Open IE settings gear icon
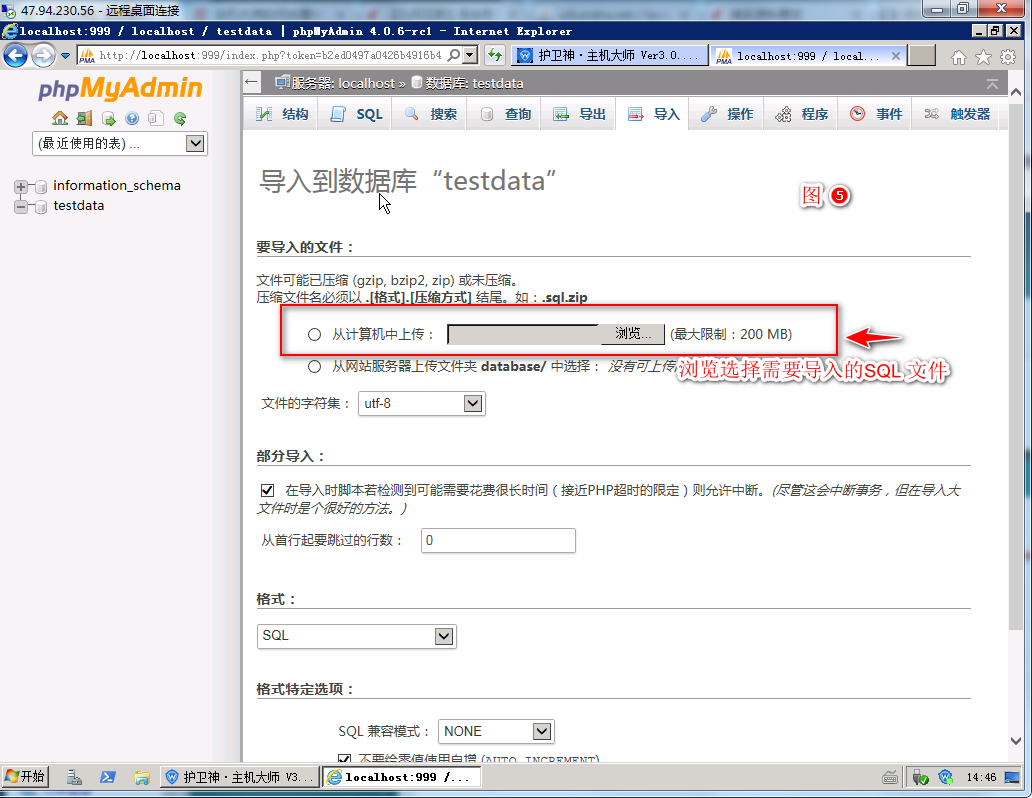Image resolution: width=1032 pixels, height=798 pixels. point(1008,57)
